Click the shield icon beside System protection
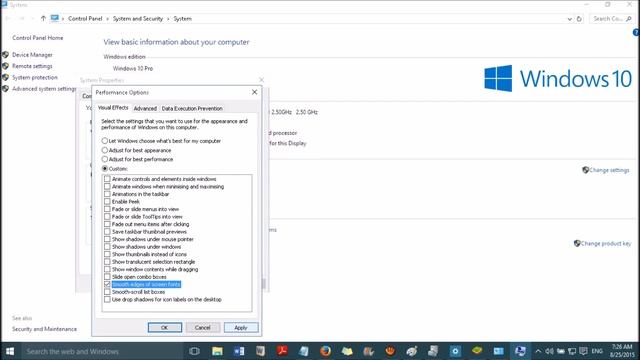640x360 pixels. [6, 78]
